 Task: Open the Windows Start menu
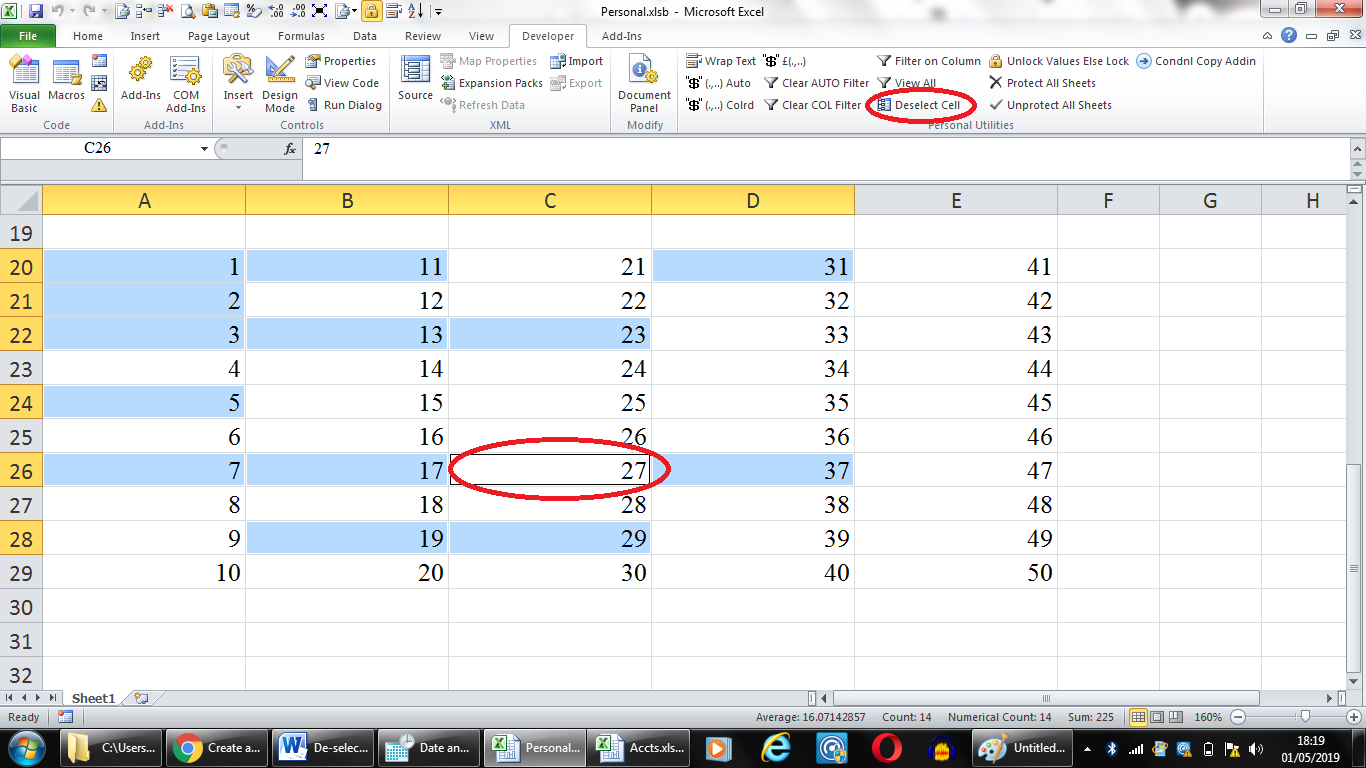[26, 747]
